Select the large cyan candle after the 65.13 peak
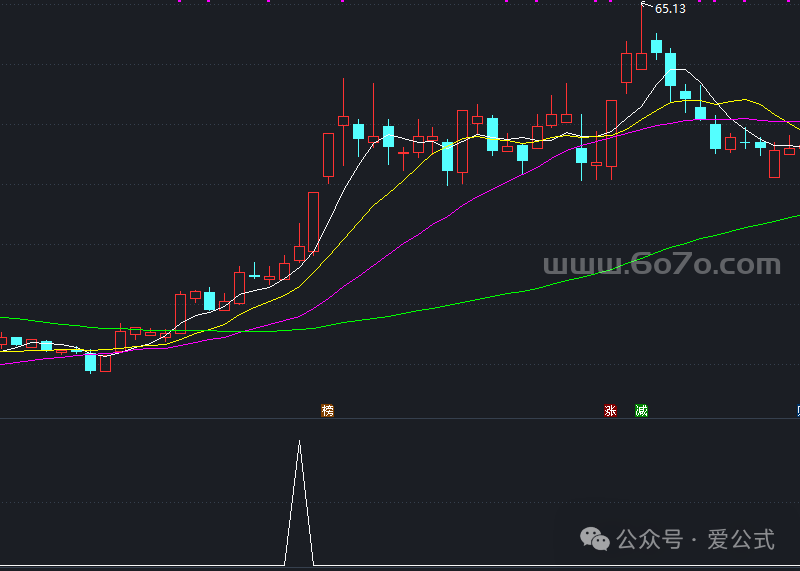The image size is (800, 571). pos(670,70)
